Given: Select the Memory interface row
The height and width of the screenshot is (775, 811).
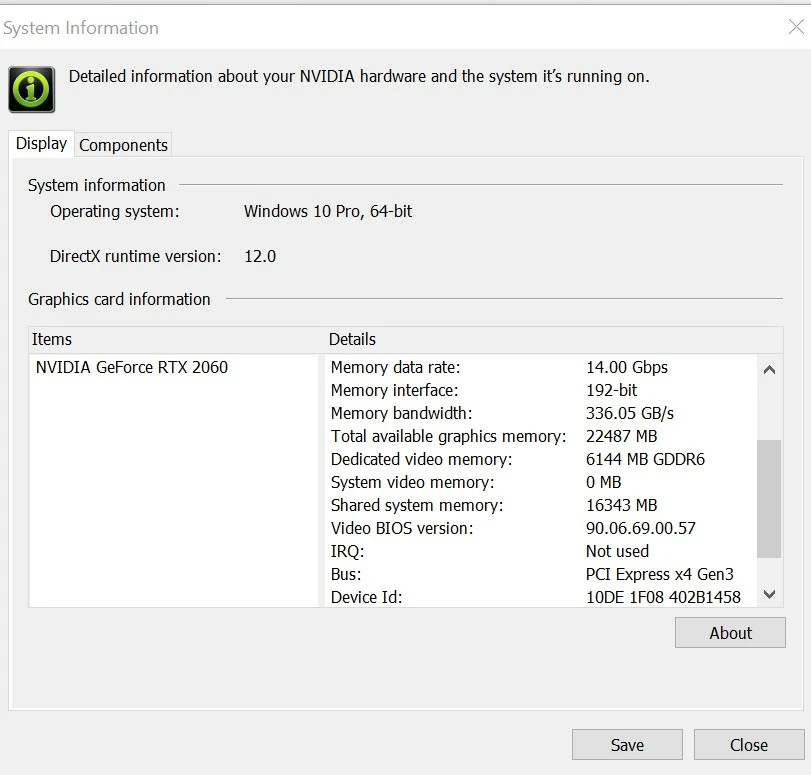Looking at the screenshot, I should (540, 390).
